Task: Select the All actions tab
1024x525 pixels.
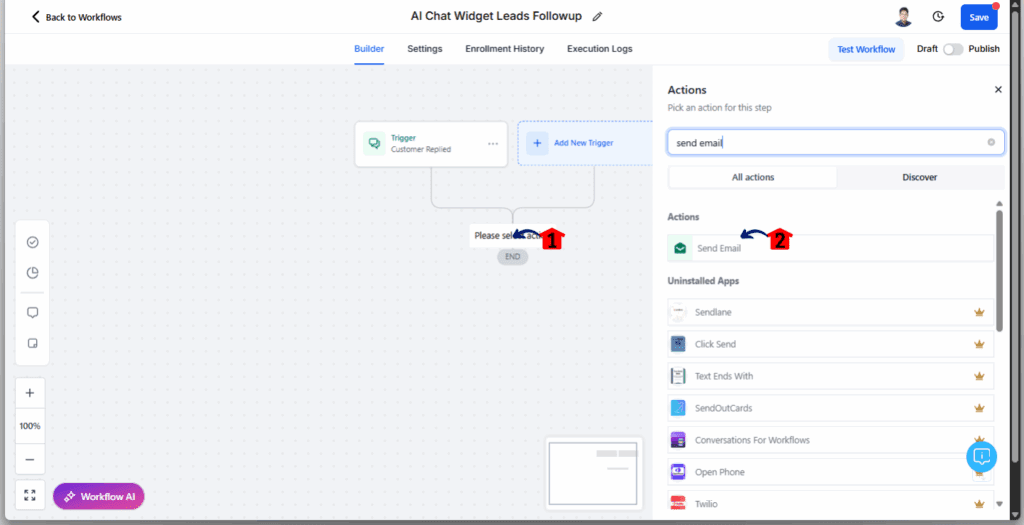Action: point(753,177)
